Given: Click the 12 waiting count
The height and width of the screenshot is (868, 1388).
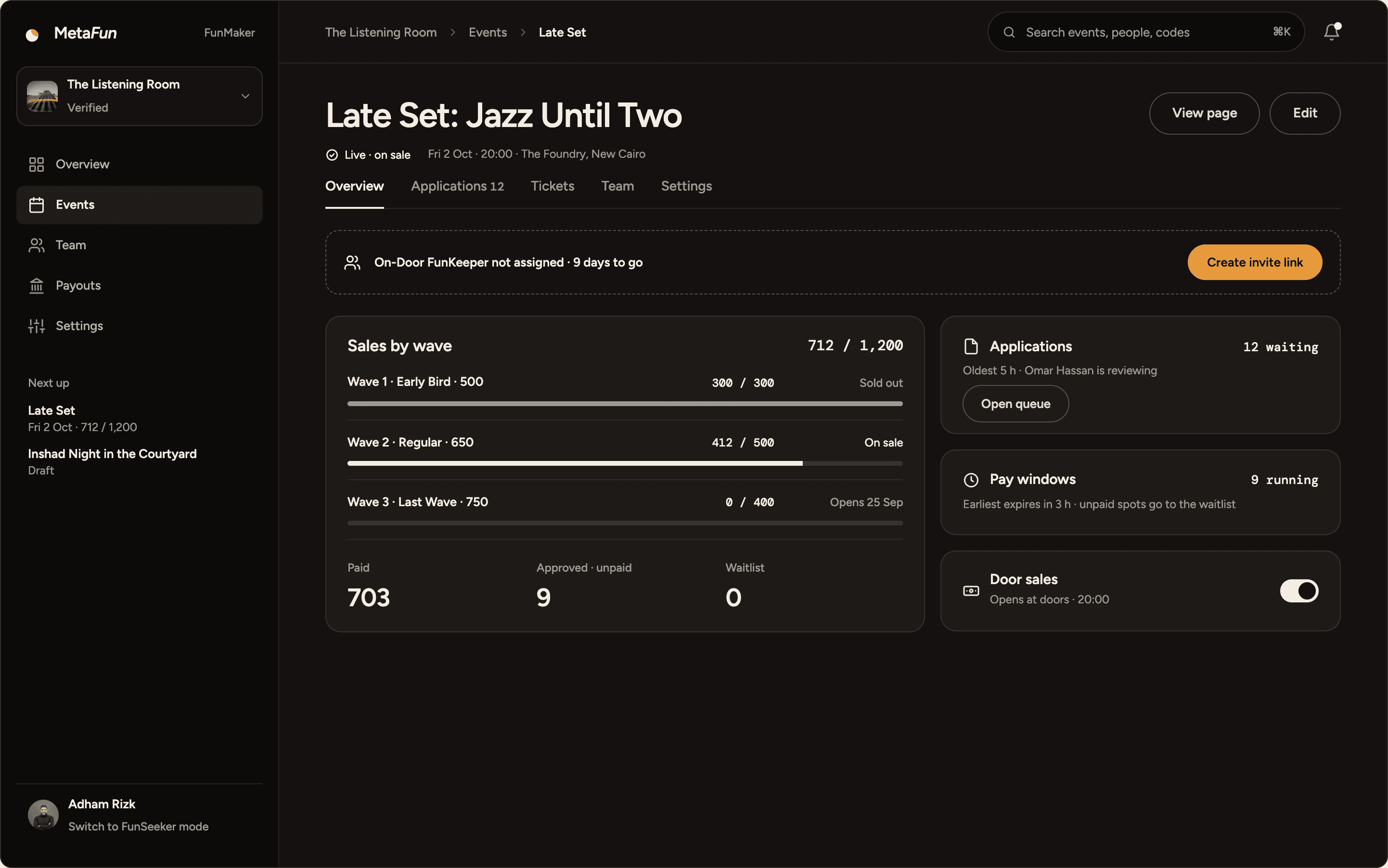Looking at the screenshot, I should 1280,347.
